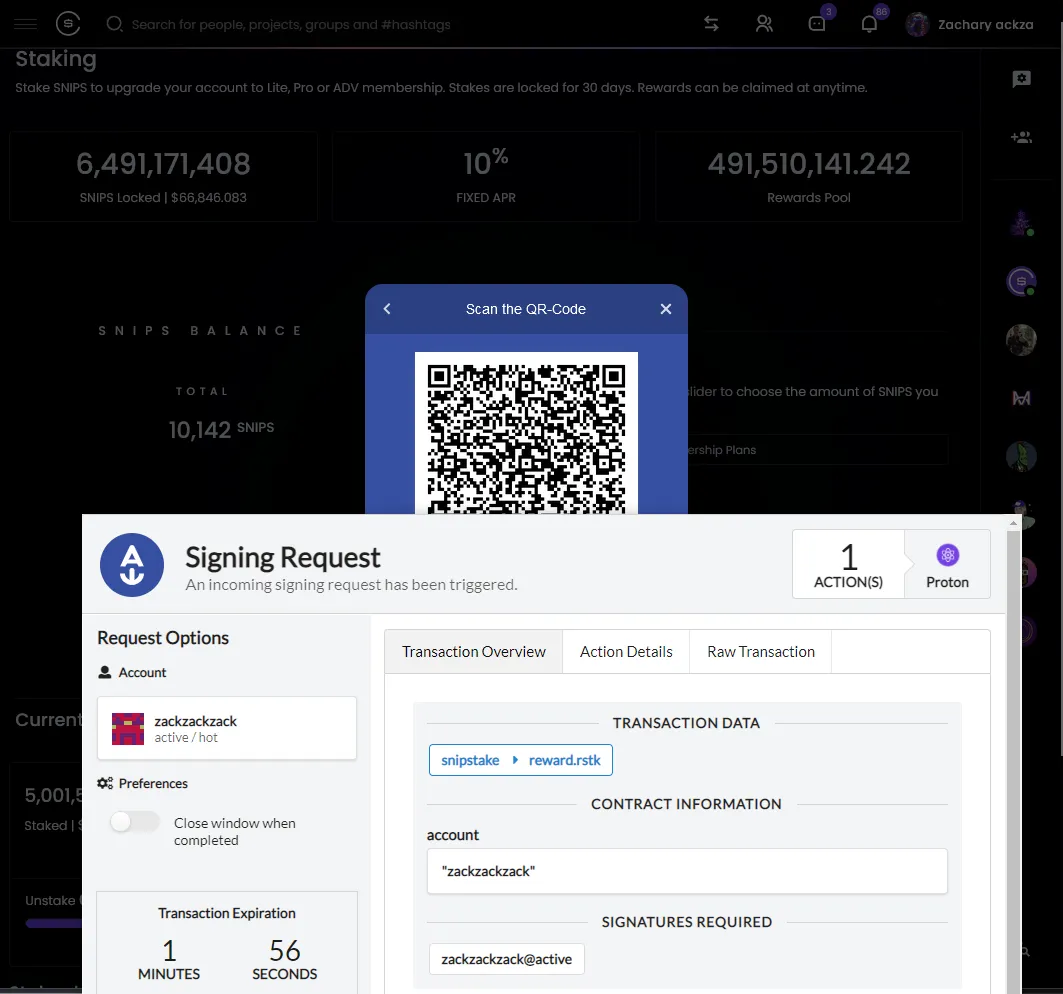The width and height of the screenshot is (1063, 994).
Task: Click the Proton chain icon
Action: pyautogui.click(x=948, y=555)
